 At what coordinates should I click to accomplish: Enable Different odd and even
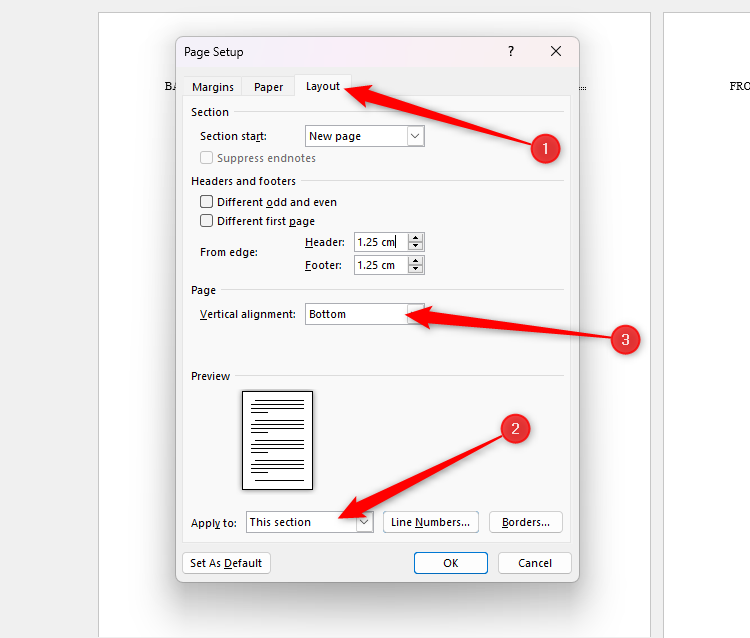[x=206, y=202]
